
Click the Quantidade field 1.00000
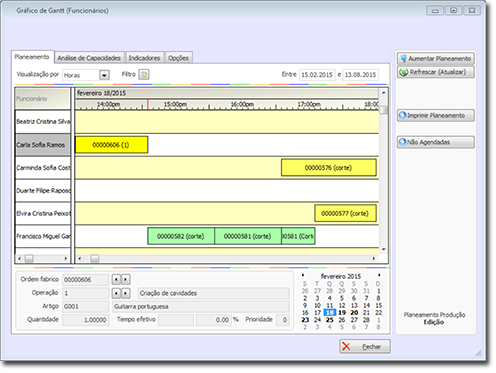point(86,320)
